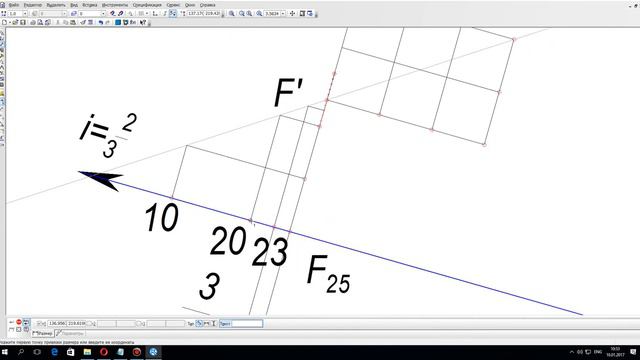Open the Справка menu

pyautogui.click(x=207, y=5)
